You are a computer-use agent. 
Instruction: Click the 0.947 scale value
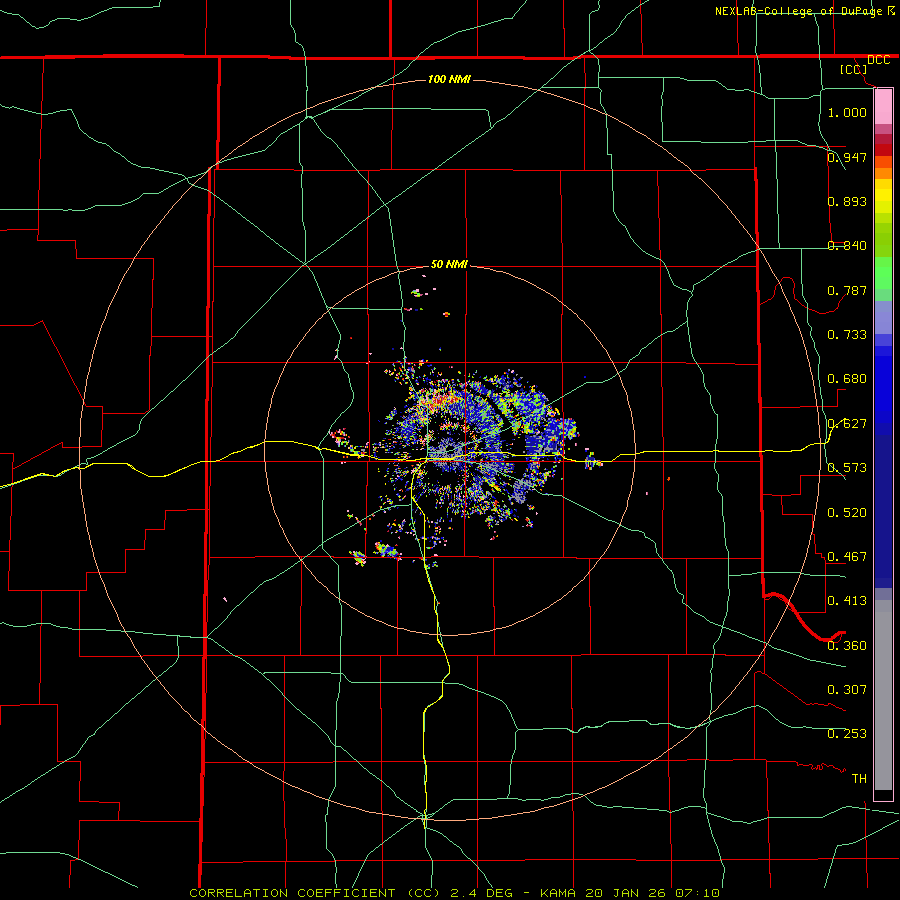[x=847, y=157]
